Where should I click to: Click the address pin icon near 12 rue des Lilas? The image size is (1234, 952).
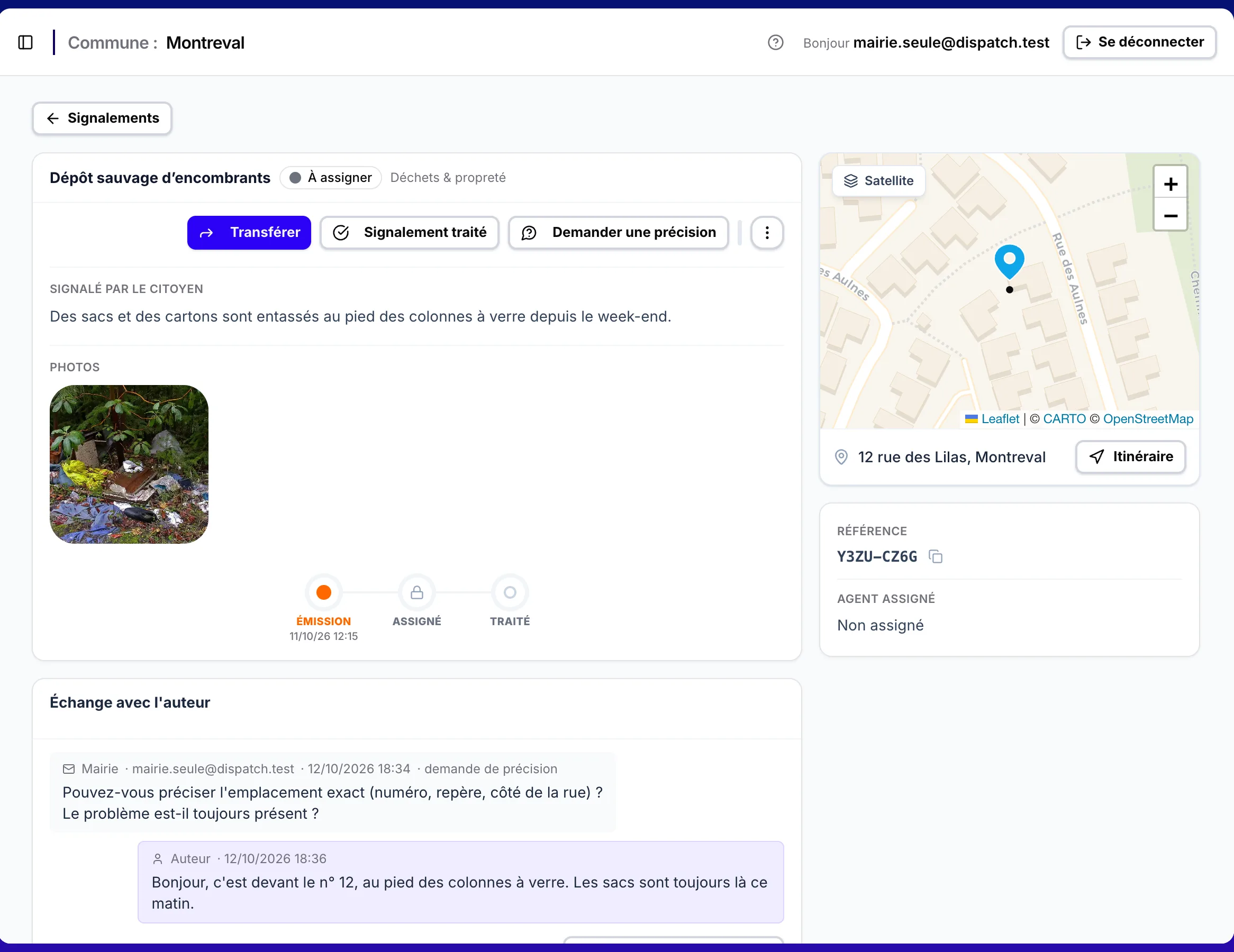coord(841,457)
